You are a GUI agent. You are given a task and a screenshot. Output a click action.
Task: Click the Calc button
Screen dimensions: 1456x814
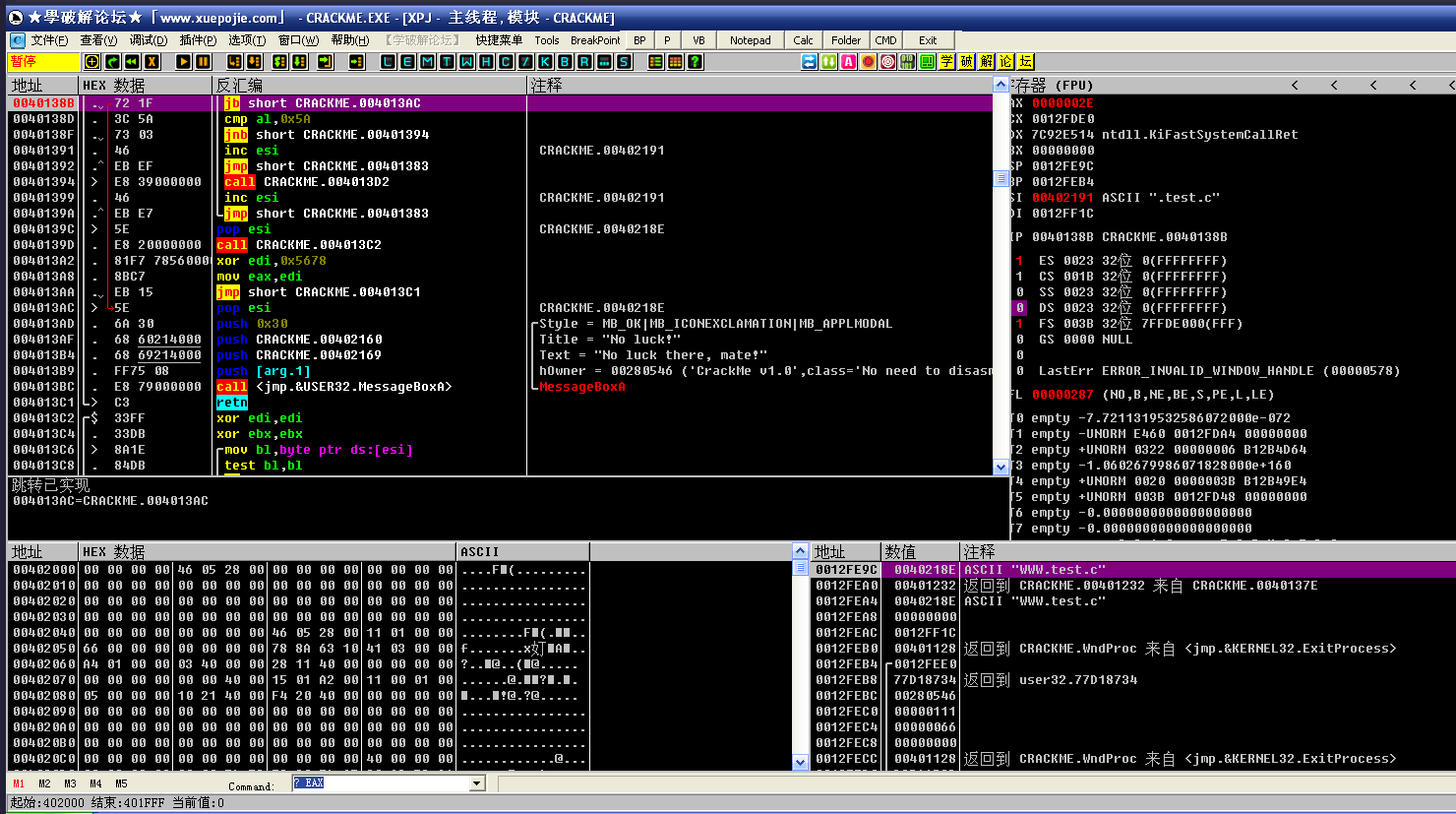point(803,40)
